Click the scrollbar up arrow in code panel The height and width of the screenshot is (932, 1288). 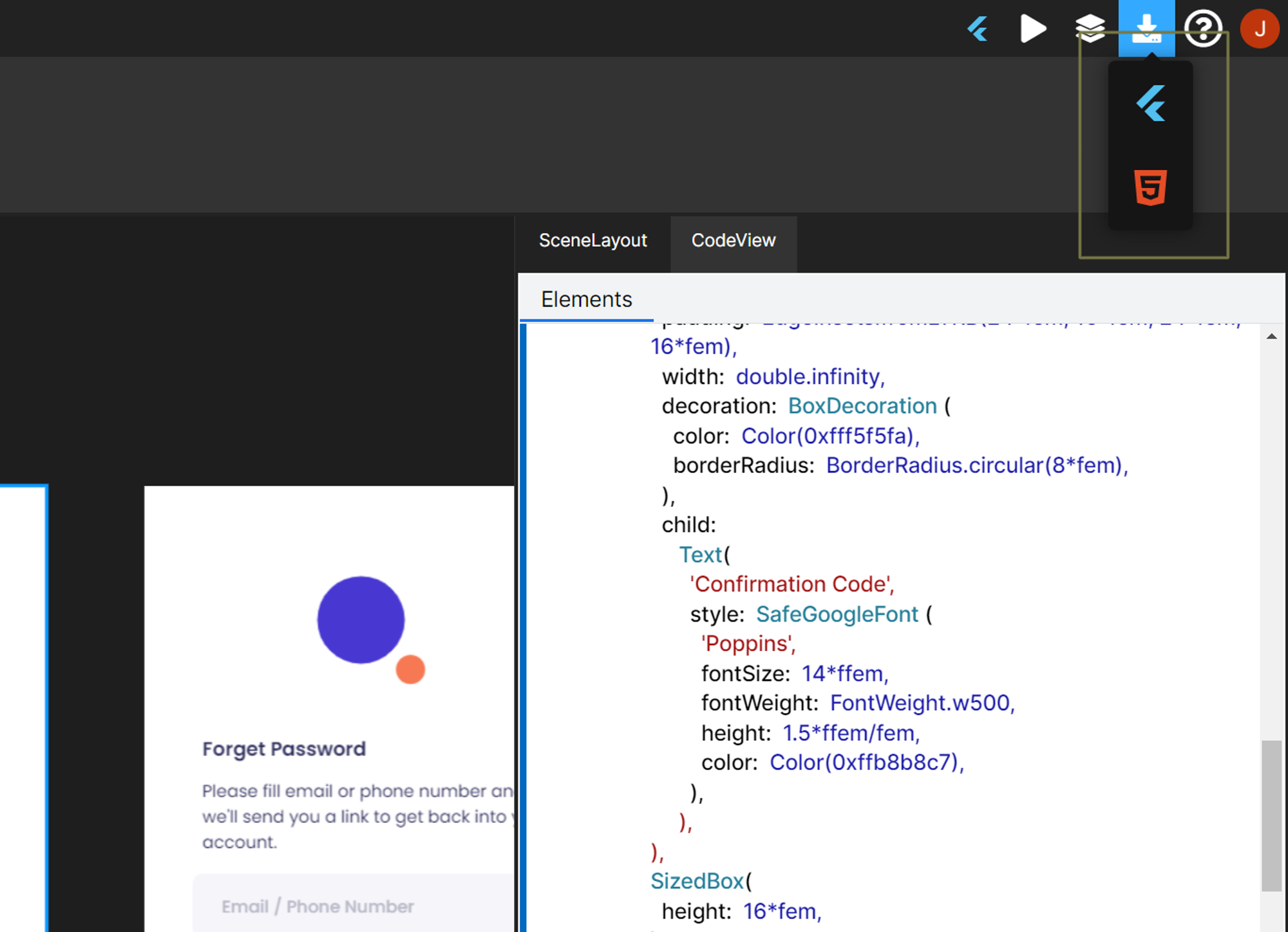tap(1271, 336)
